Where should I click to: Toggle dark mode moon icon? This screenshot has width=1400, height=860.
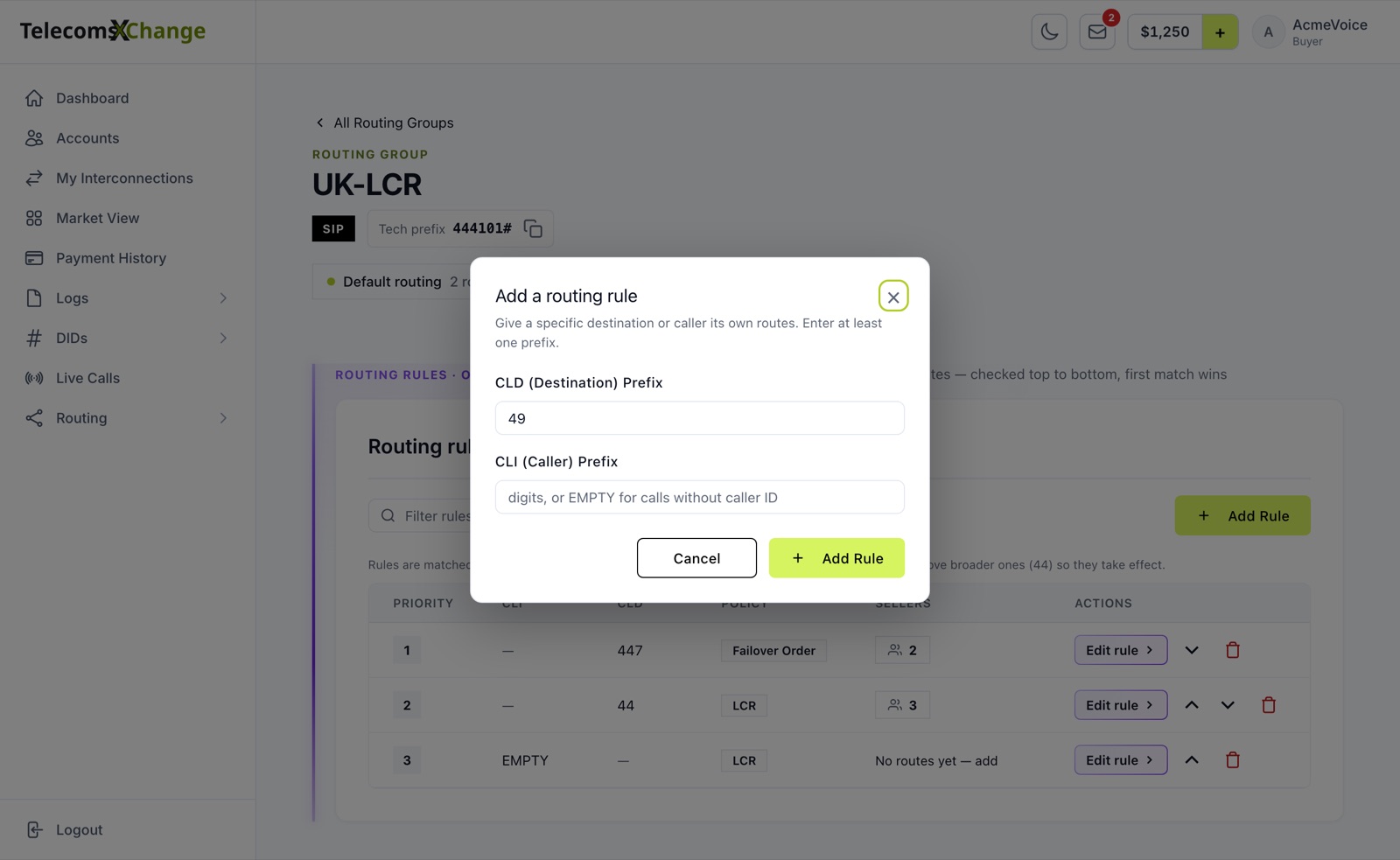point(1049,32)
